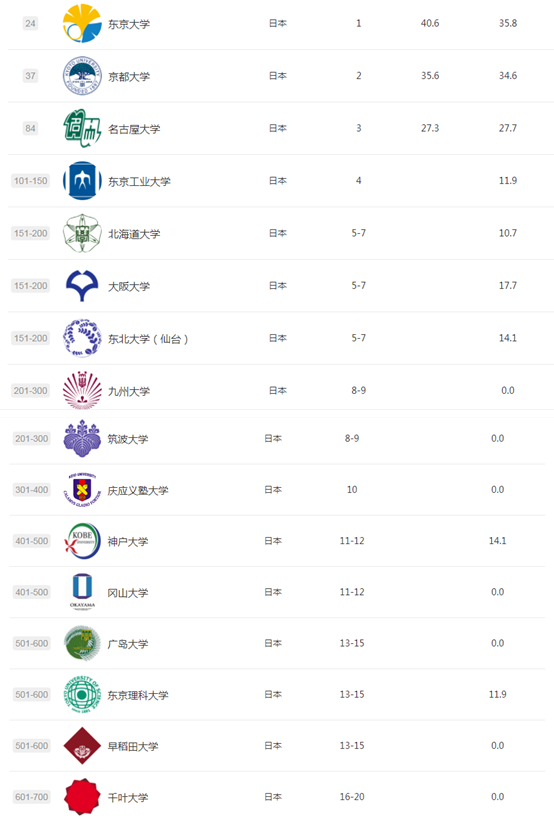Screen dimensions: 554x832
Task: Click the green Nagoya University logo
Action: pyautogui.click(x=82, y=128)
